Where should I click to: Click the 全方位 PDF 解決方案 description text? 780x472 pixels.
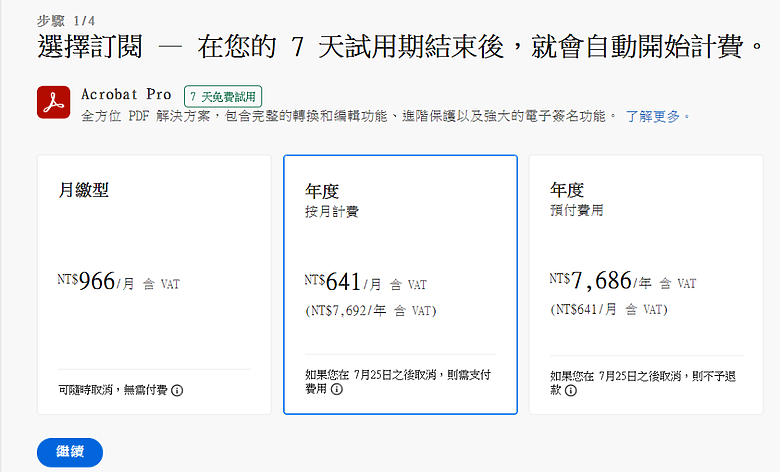(348, 116)
